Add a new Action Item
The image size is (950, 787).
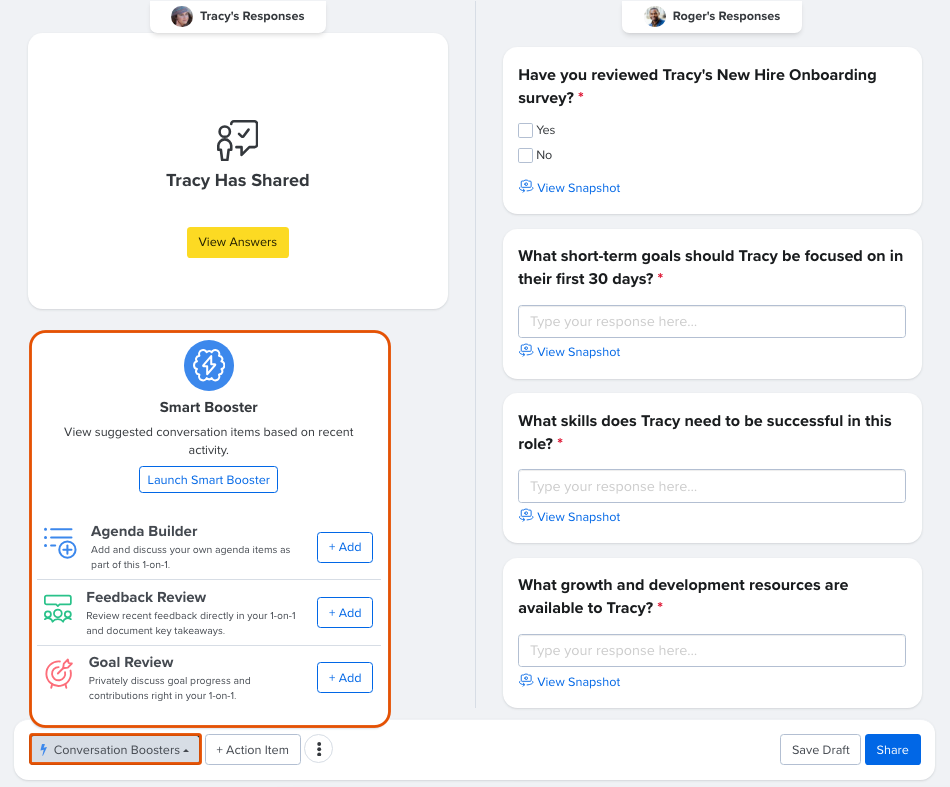click(253, 750)
